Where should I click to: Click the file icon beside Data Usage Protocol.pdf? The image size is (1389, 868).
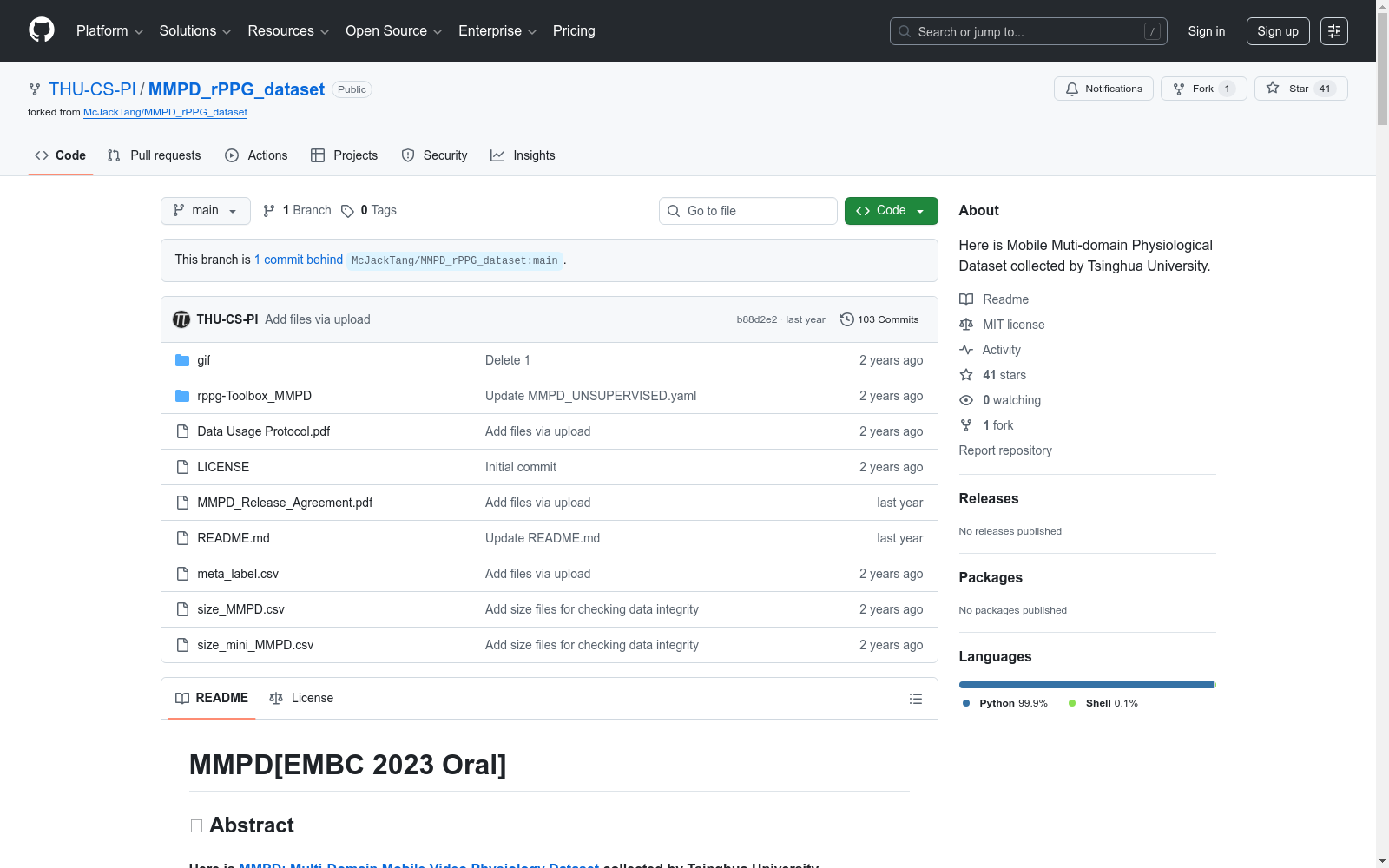[182, 431]
